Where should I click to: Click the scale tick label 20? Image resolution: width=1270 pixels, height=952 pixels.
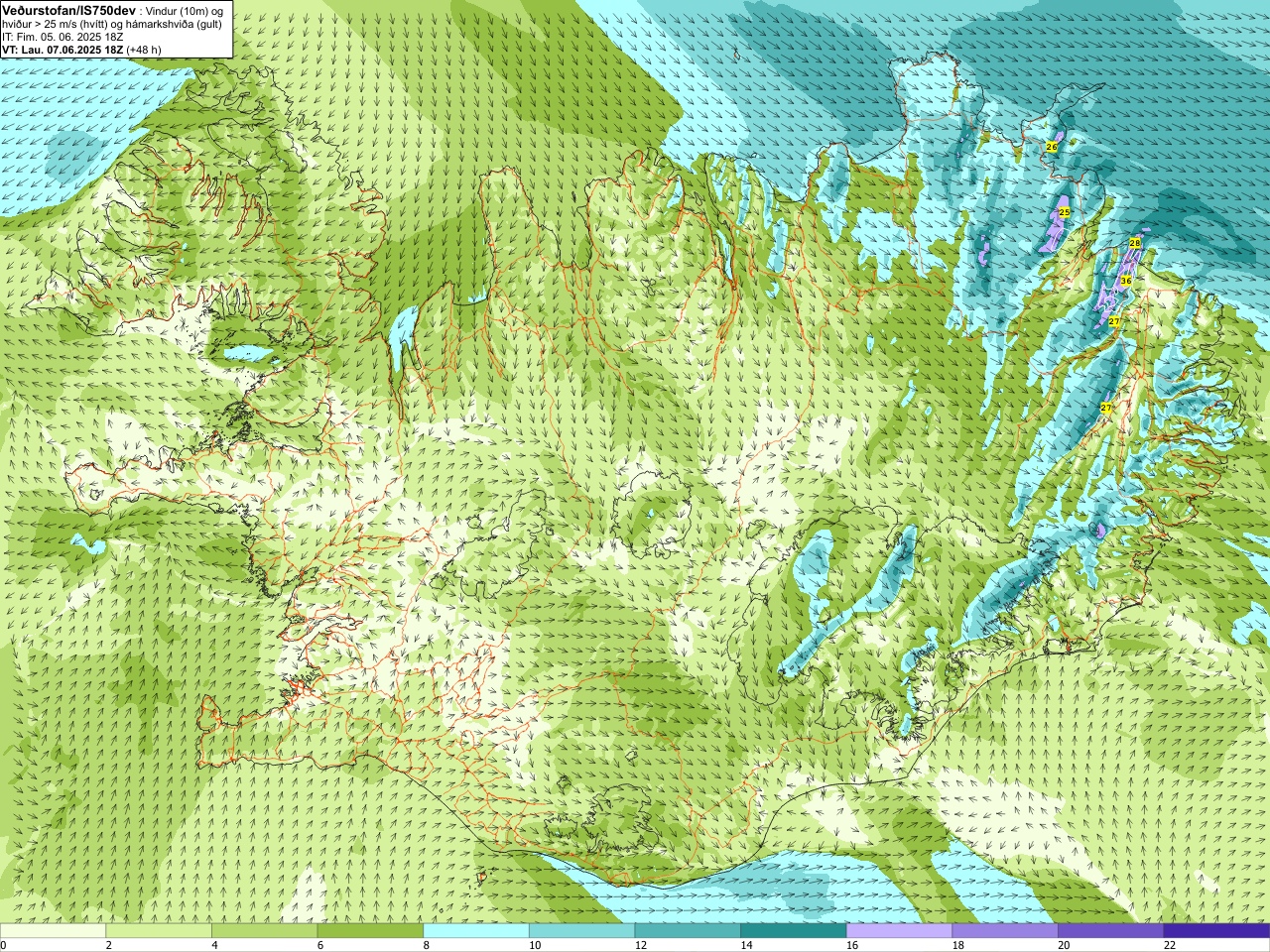point(1064,946)
